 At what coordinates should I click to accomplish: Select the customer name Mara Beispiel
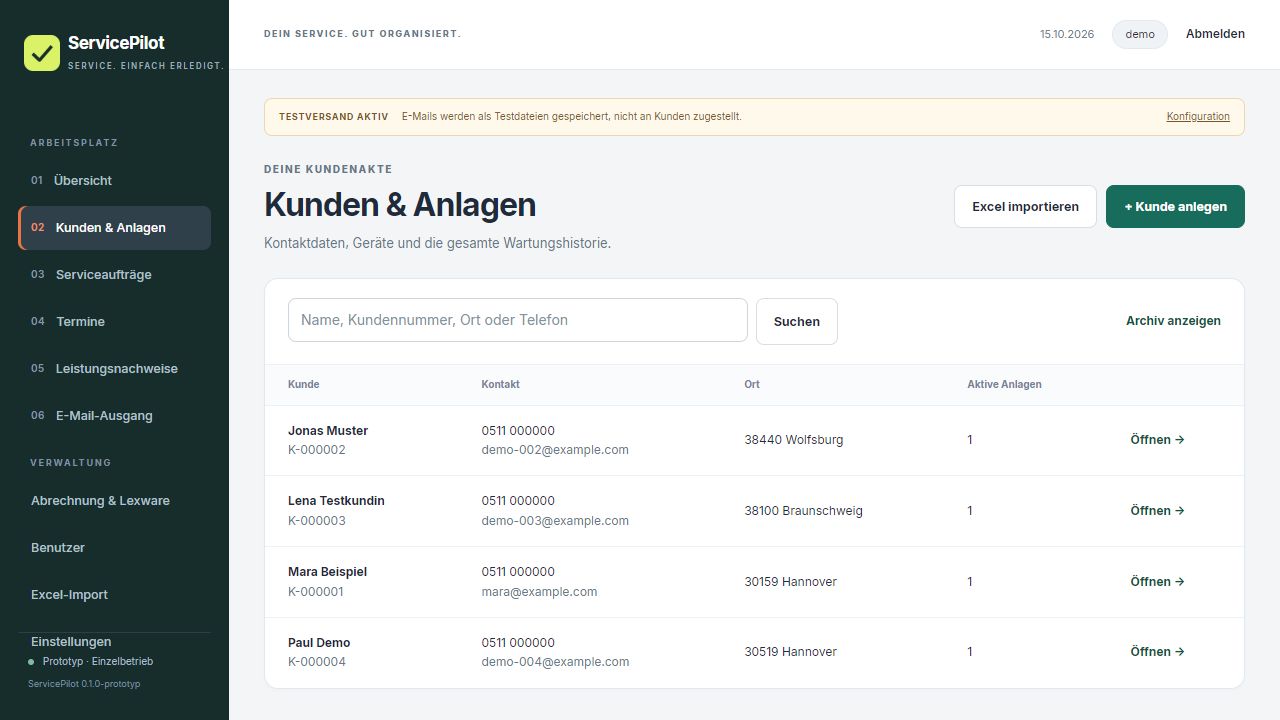tap(327, 572)
